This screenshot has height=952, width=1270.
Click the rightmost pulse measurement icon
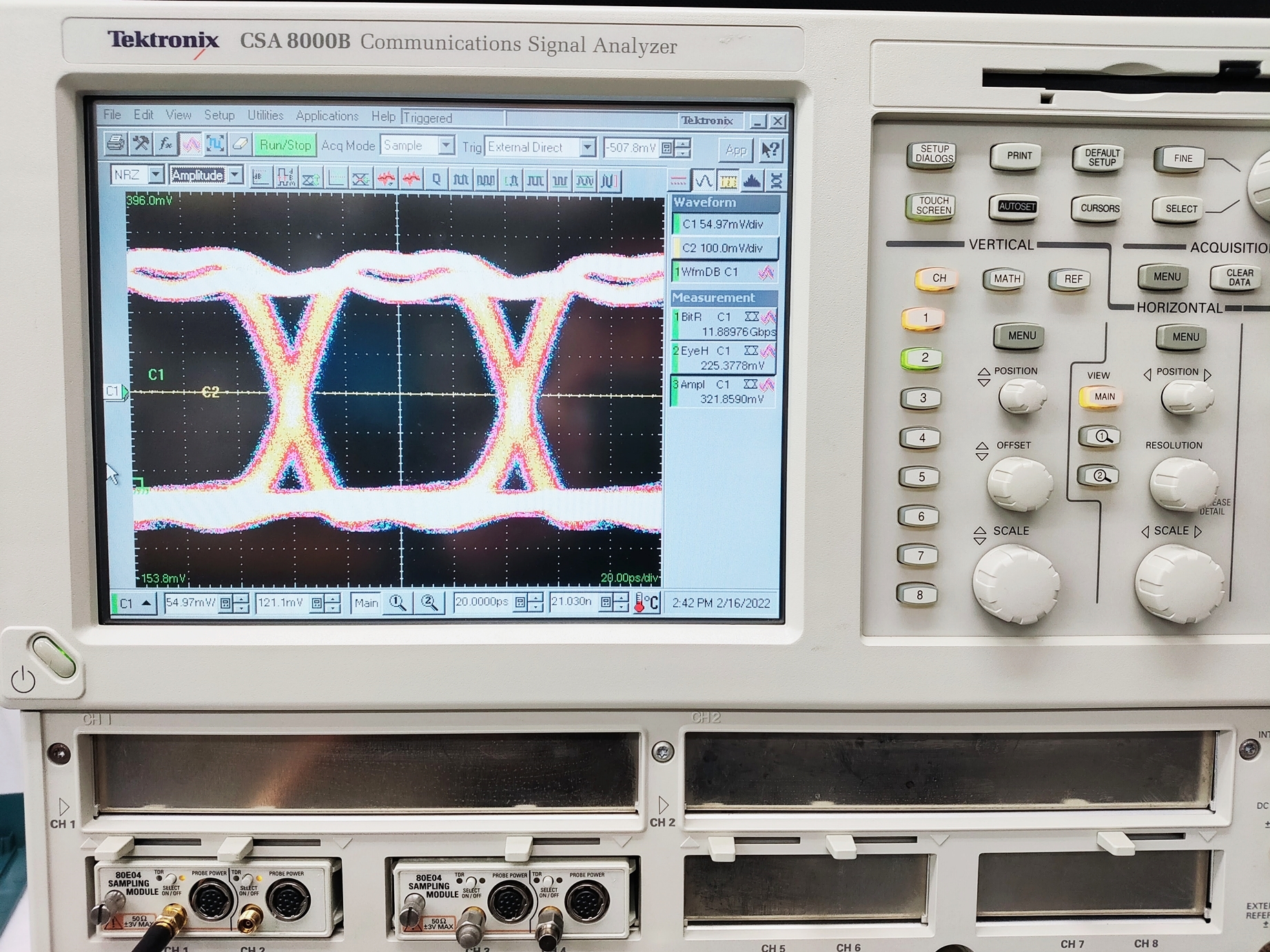coord(609,180)
